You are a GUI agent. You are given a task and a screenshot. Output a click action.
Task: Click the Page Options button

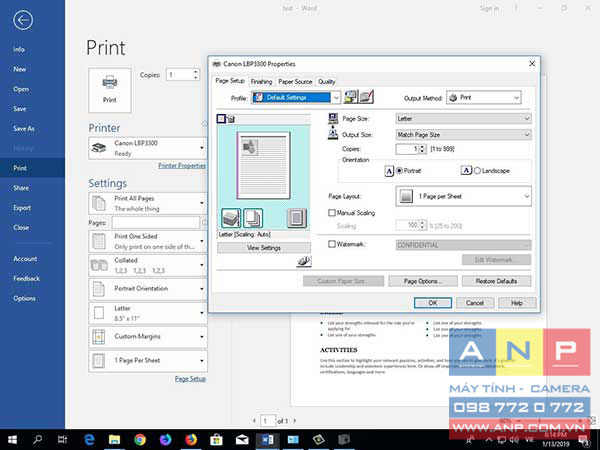click(423, 281)
